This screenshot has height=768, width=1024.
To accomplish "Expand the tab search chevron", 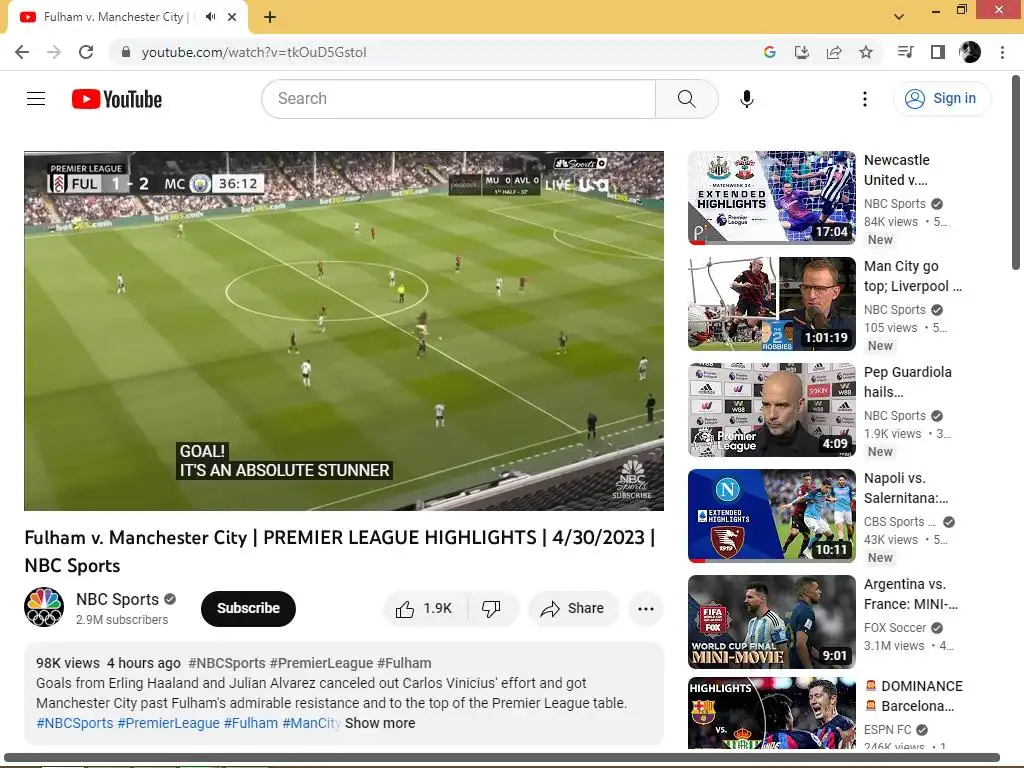I will (x=899, y=17).
